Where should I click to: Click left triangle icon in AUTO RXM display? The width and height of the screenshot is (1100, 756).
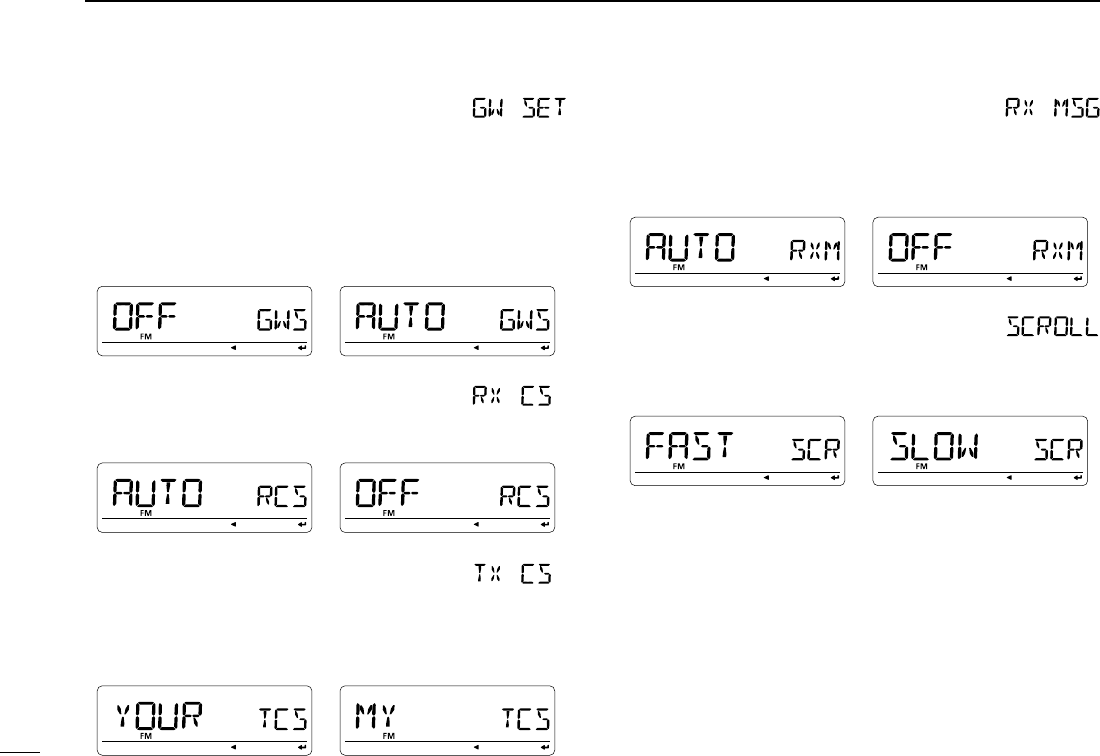767,278
